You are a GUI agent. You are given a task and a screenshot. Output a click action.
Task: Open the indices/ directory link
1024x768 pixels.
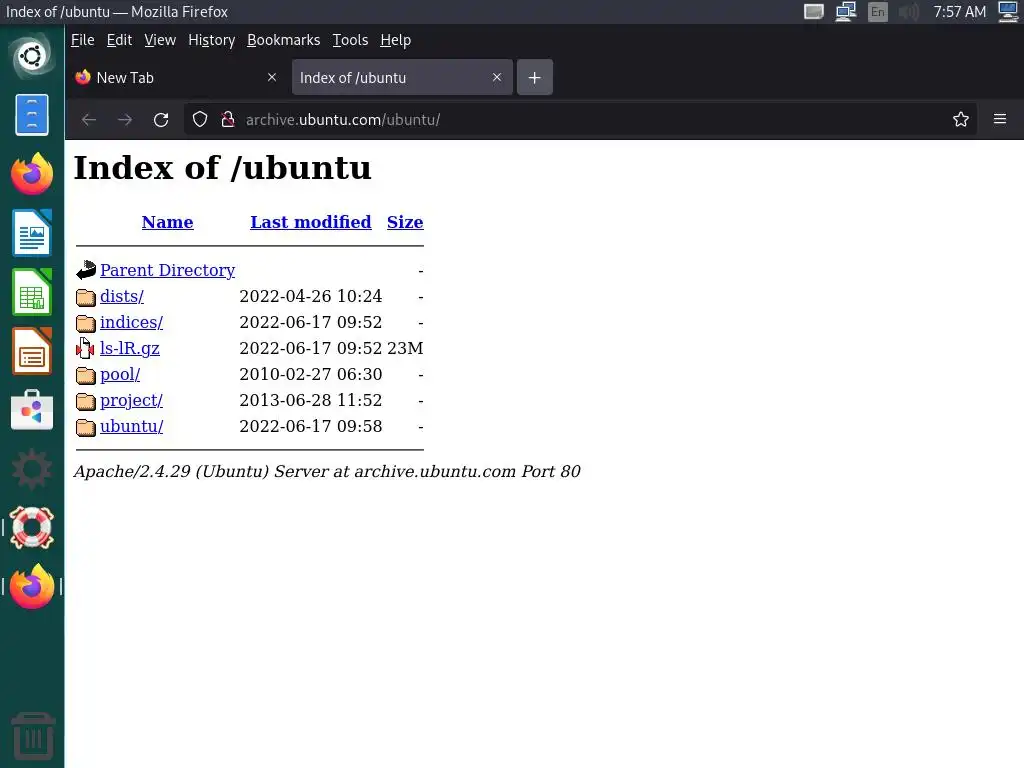(x=132, y=323)
